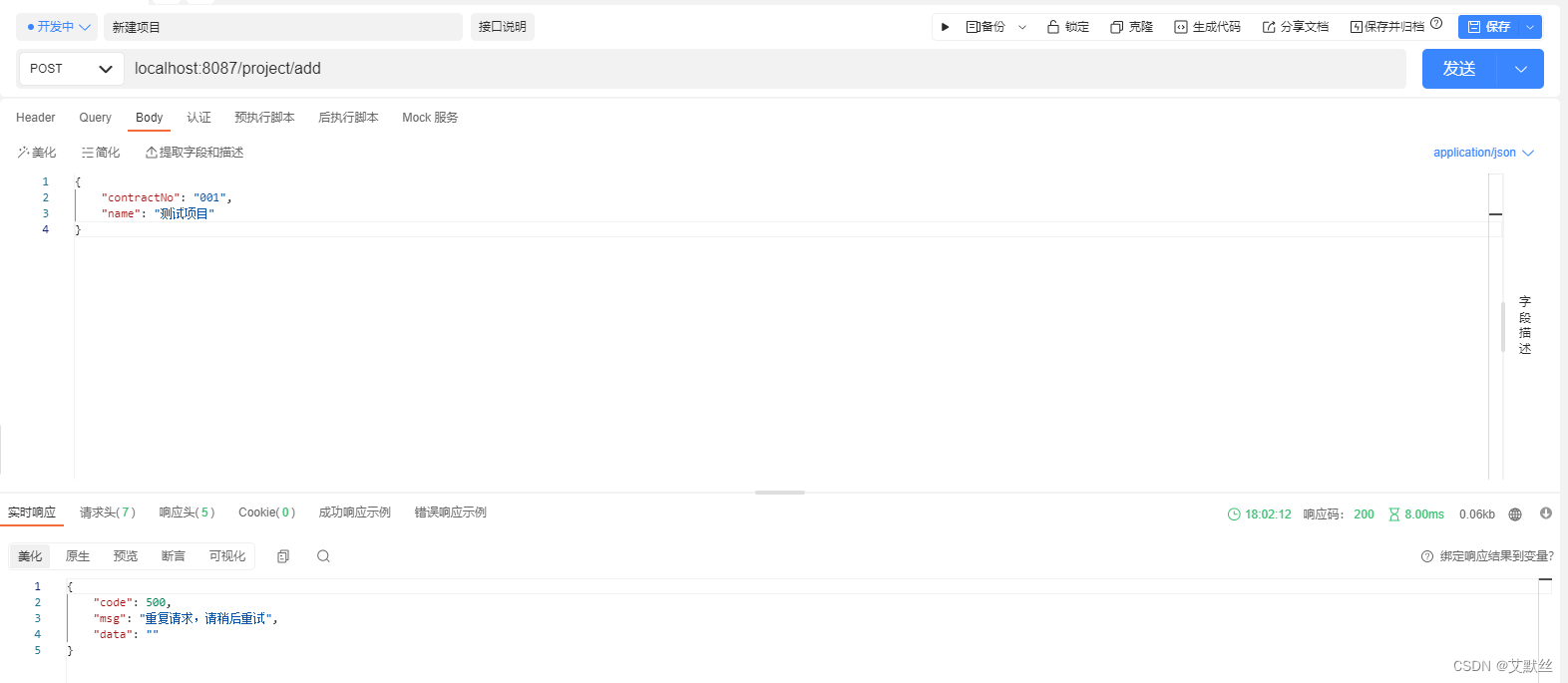Viewport: 1568px width, 683px height.
Task: Click the contractNo line in request body
Action: pyautogui.click(x=167, y=197)
